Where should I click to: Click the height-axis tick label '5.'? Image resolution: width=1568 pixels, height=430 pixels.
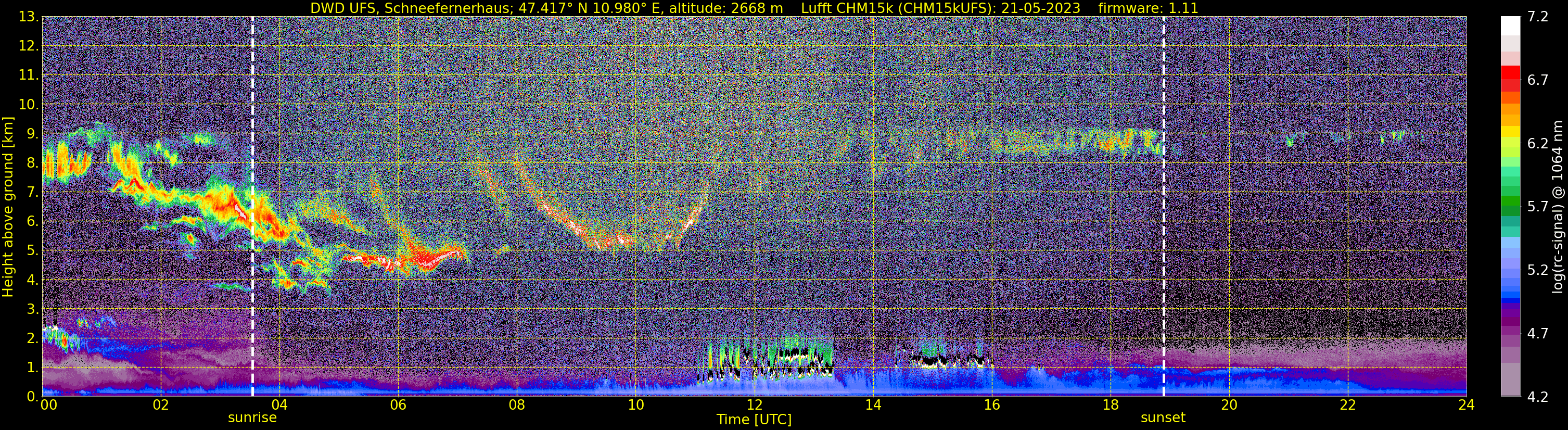point(33,250)
